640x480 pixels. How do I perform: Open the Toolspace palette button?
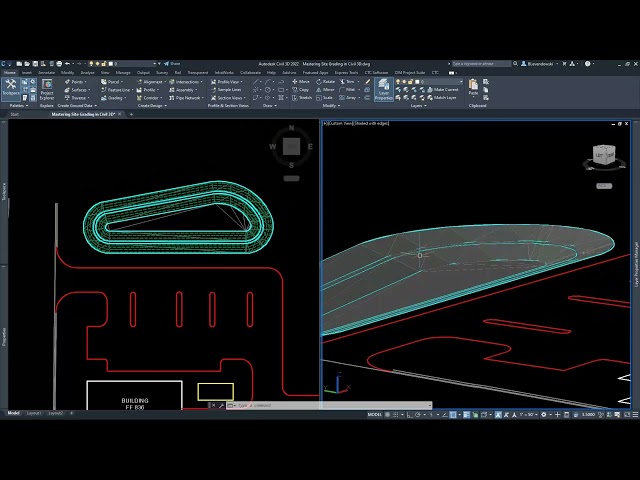point(11,88)
